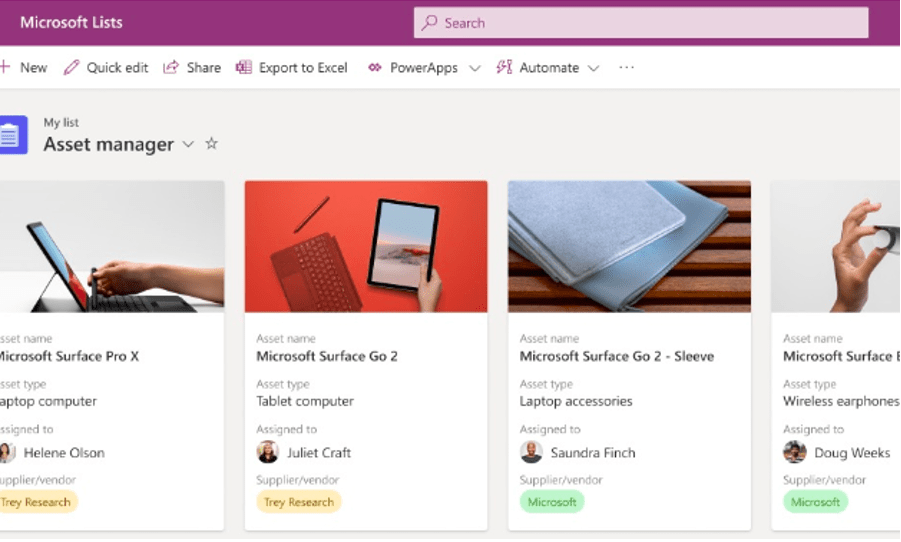Click Trey Research tag on Surface Go 2
The image size is (901, 542).
(299, 502)
